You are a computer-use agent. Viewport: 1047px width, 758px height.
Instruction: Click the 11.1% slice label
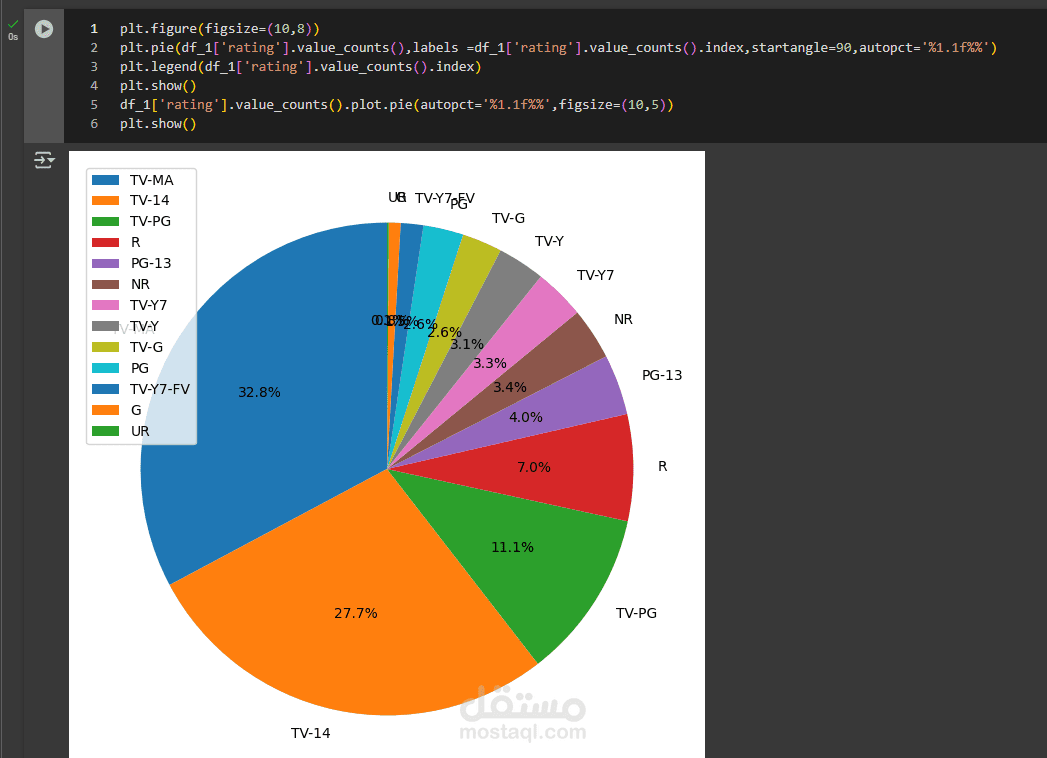[x=512, y=548]
